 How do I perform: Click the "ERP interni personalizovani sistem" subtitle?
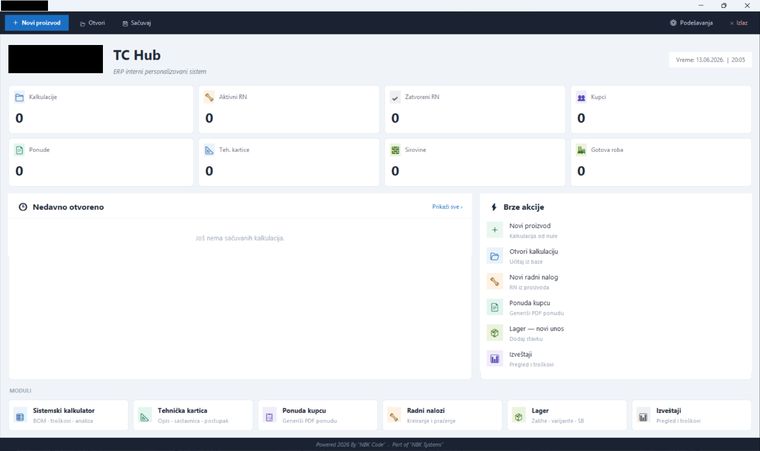point(160,72)
